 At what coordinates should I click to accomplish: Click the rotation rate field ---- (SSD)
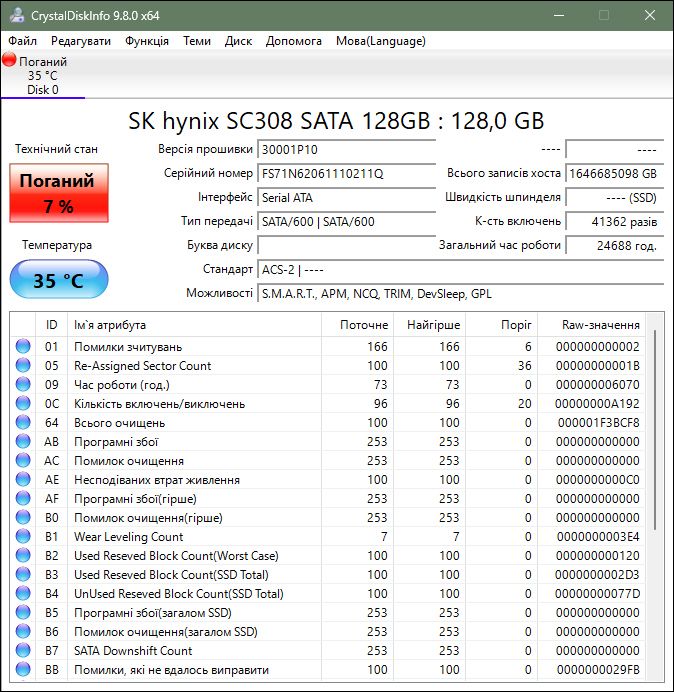click(x=614, y=197)
